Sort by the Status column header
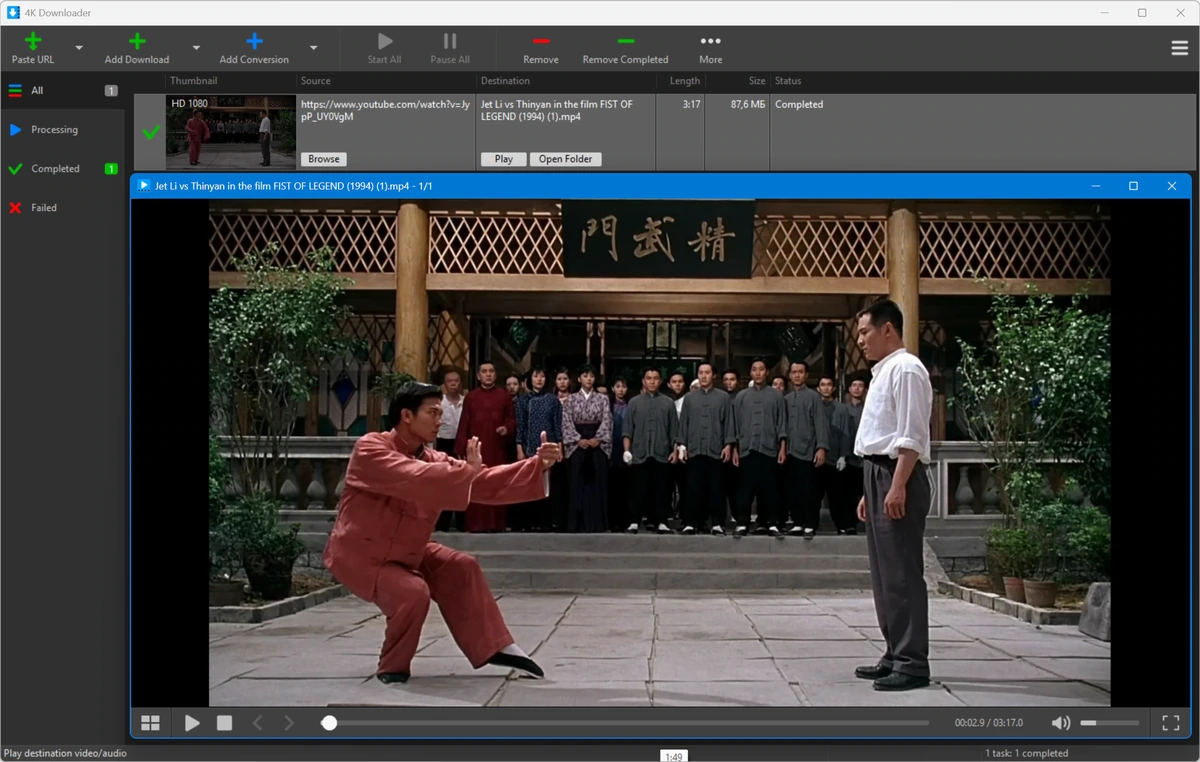This screenshot has height=762, width=1200. coord(788,81)
